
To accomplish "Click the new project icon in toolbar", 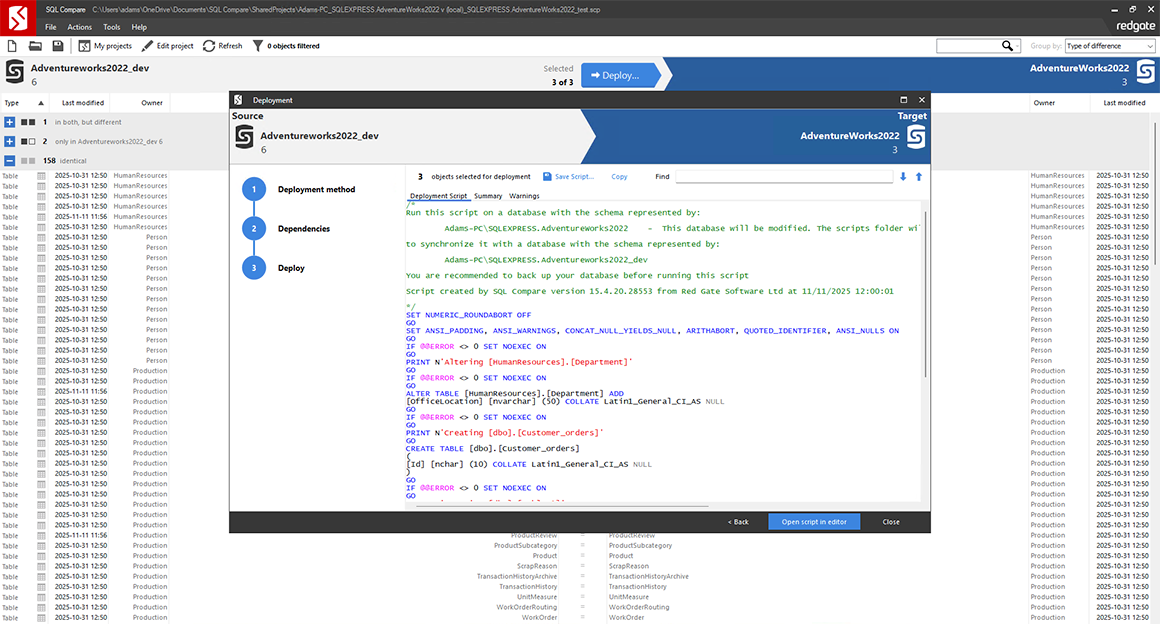I will [11, 46].
